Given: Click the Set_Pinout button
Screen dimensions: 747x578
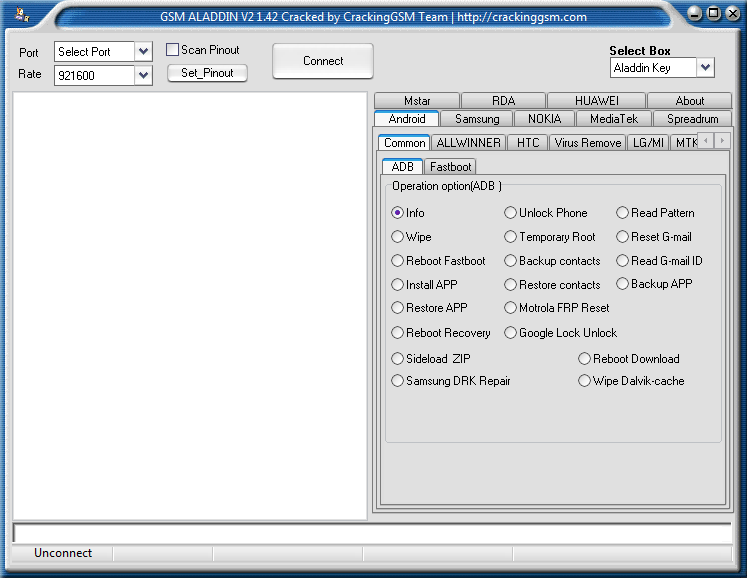Looking at the screenshot, I should click(207, 73).
